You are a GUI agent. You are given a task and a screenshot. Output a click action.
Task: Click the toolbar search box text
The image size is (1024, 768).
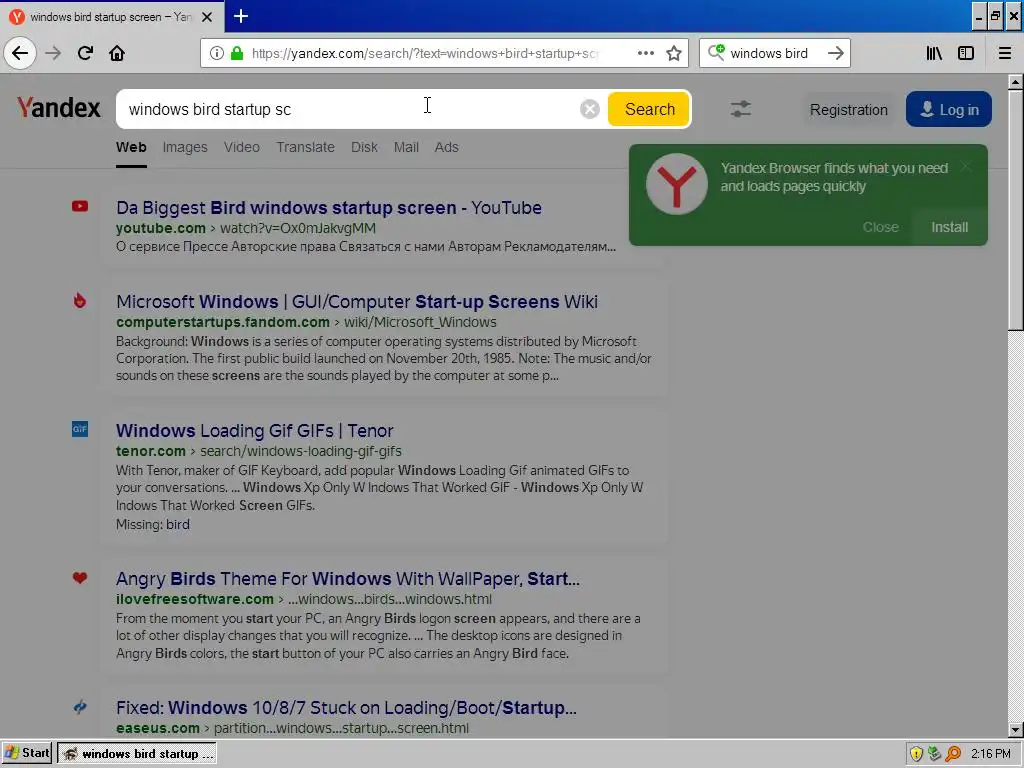pyautogui.click(x=769, y=54)
